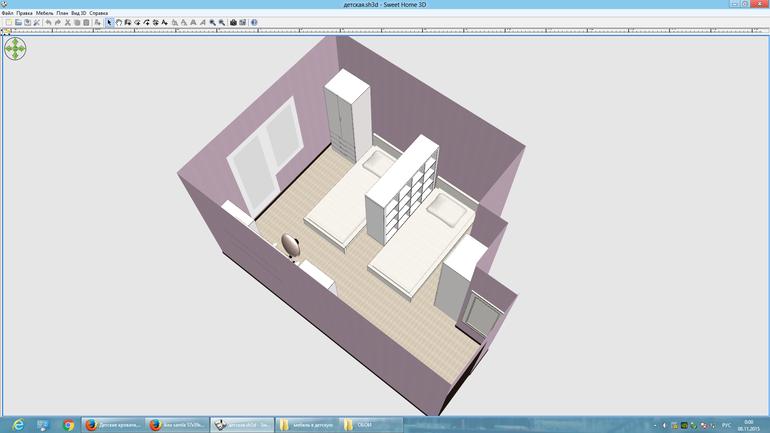Open the ОБОИ folder taskbar button
Screen dimensions: 770x433
(371, 425)
